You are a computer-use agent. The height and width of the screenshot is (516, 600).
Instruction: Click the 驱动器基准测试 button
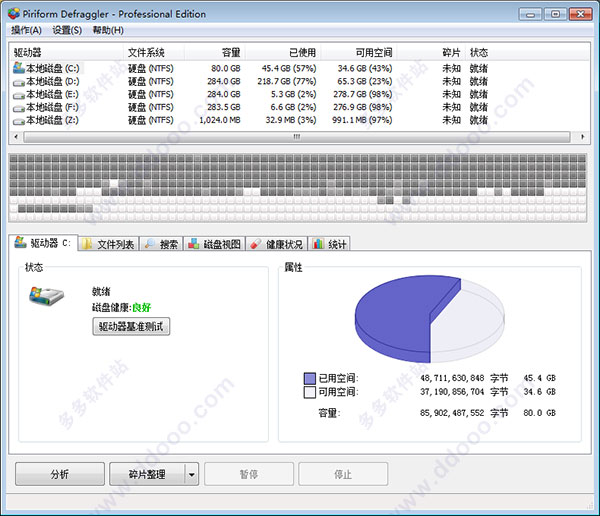tap(131, 327)
